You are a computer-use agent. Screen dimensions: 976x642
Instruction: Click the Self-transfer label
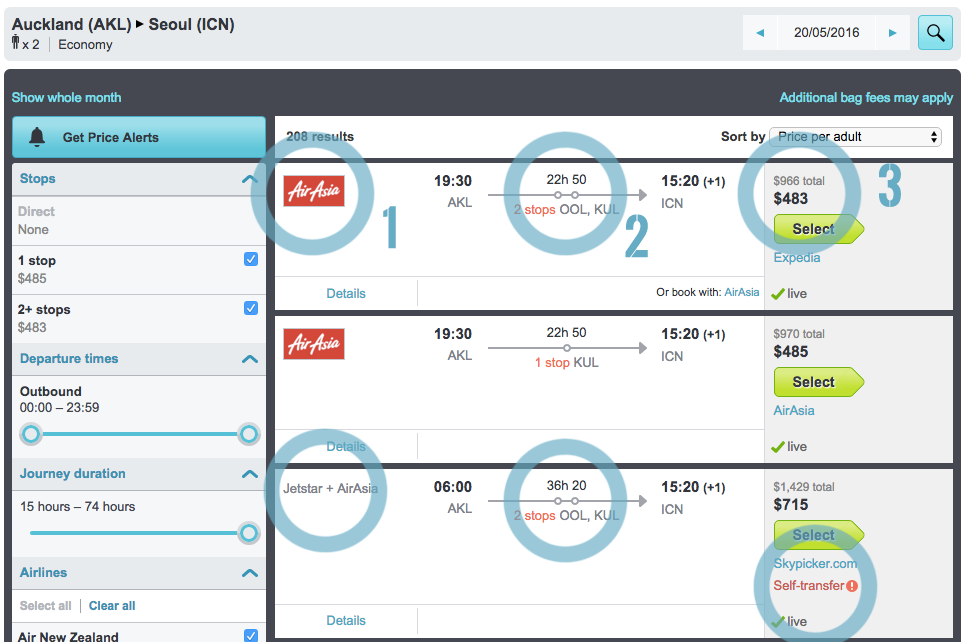(x=809, y=585)
